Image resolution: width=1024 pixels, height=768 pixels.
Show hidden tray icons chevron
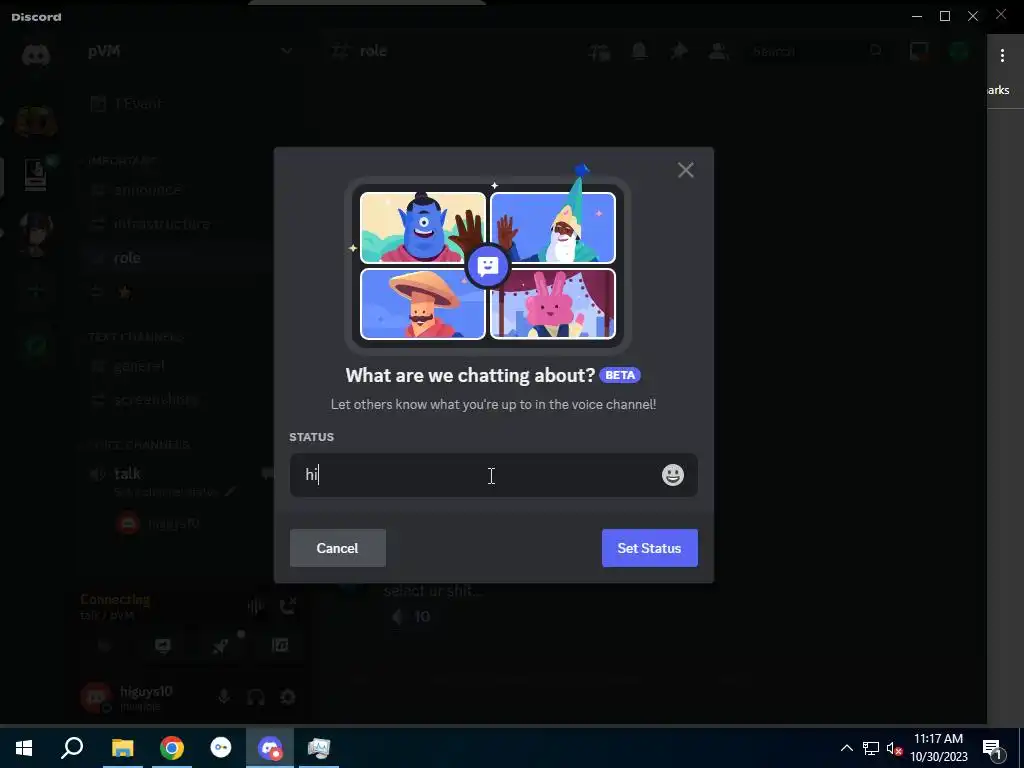point(846,748)
